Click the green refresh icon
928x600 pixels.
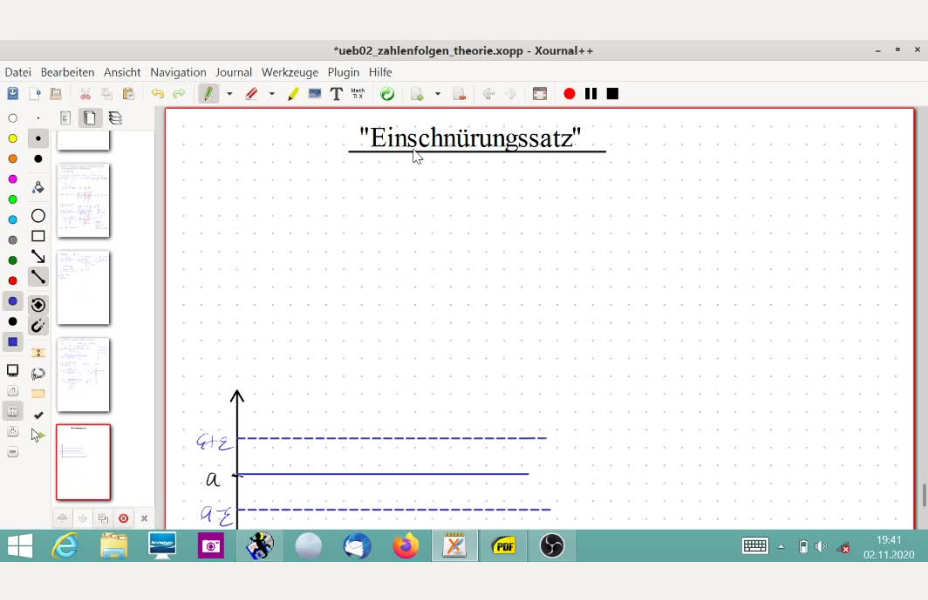pyautogui.click(x=387, y=93)
